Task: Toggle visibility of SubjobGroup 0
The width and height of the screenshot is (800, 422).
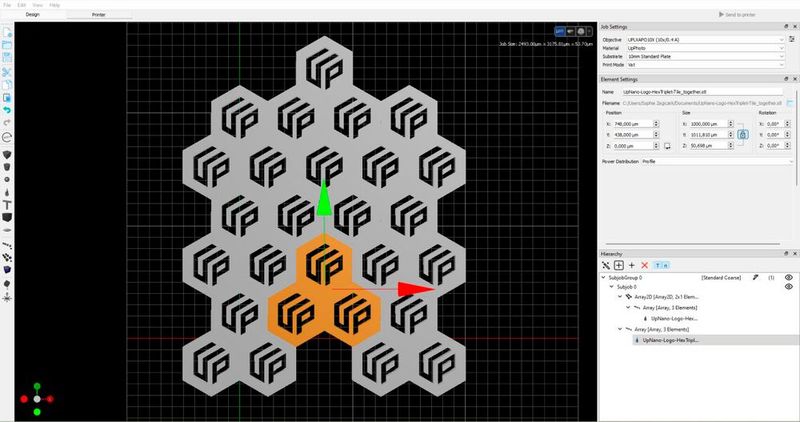Action: tap(788, 278)
